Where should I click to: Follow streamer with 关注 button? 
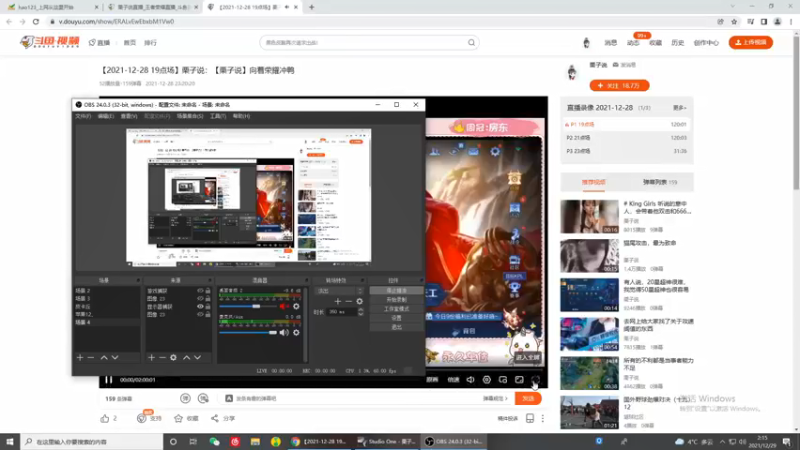(619, 86)
